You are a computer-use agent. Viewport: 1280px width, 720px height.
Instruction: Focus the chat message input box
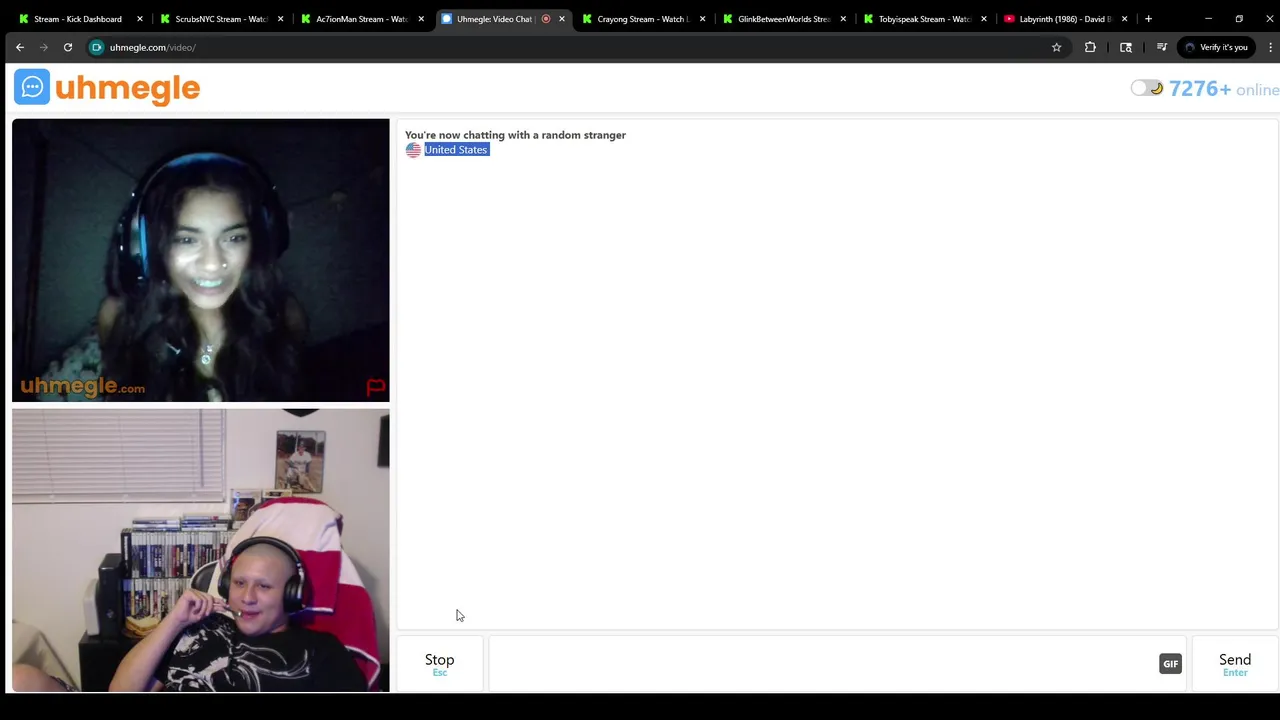click(x=822, y=664)
